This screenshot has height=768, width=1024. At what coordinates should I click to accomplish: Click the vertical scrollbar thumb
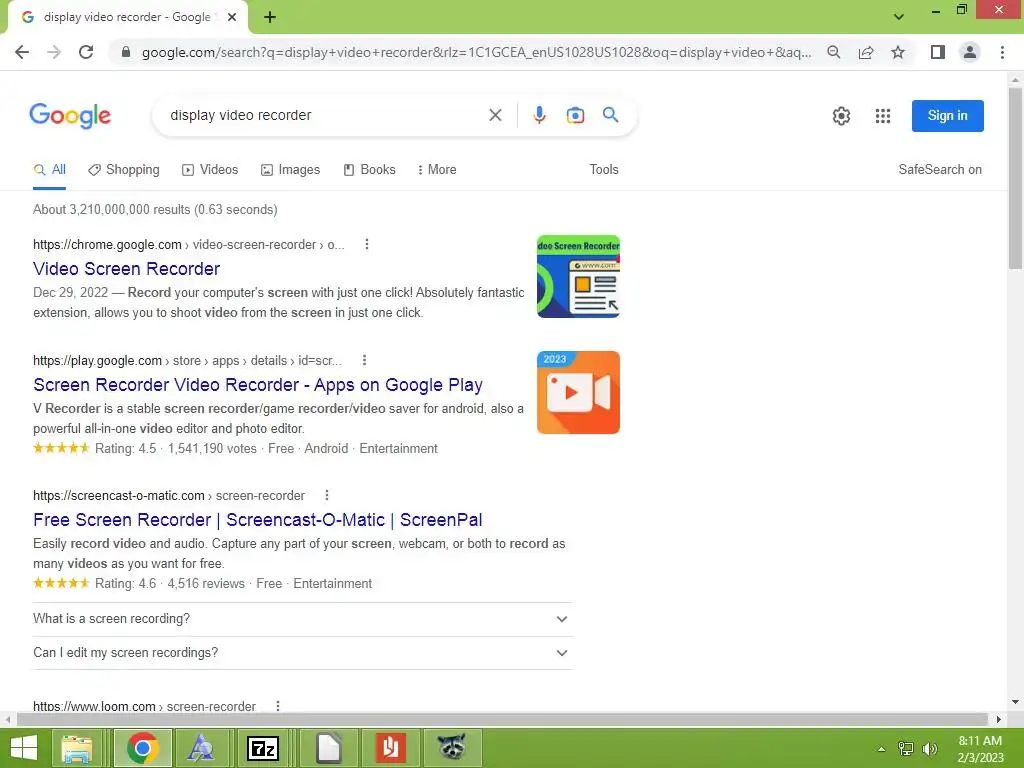pos(1015,178)
